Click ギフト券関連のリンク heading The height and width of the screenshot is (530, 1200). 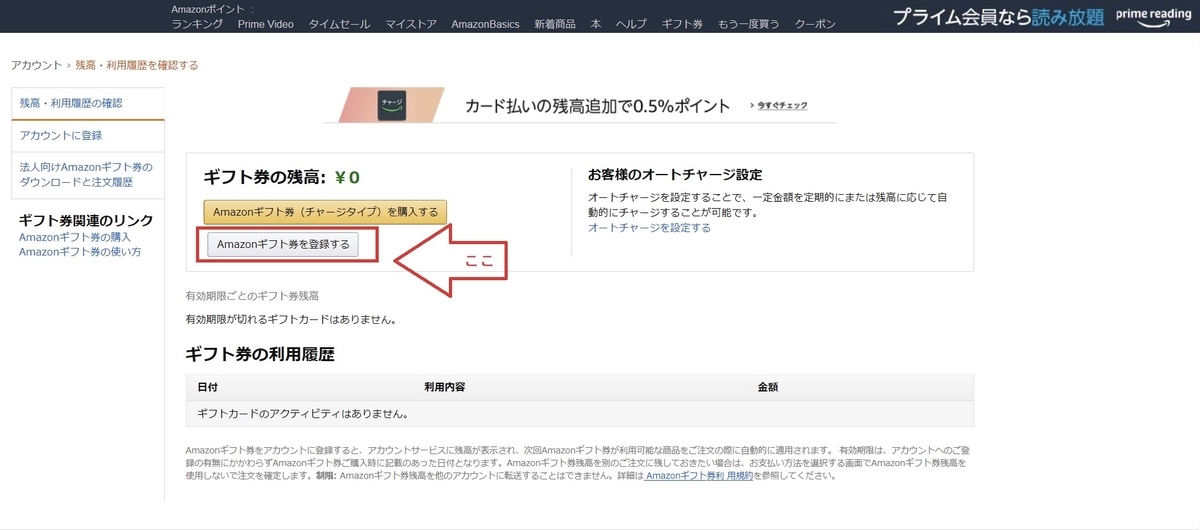tap(86, 221)
